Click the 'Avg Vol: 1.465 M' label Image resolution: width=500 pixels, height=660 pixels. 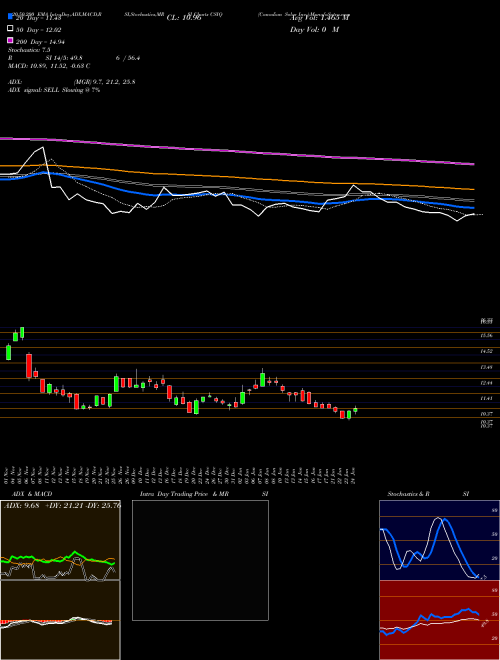click(319, 18)
